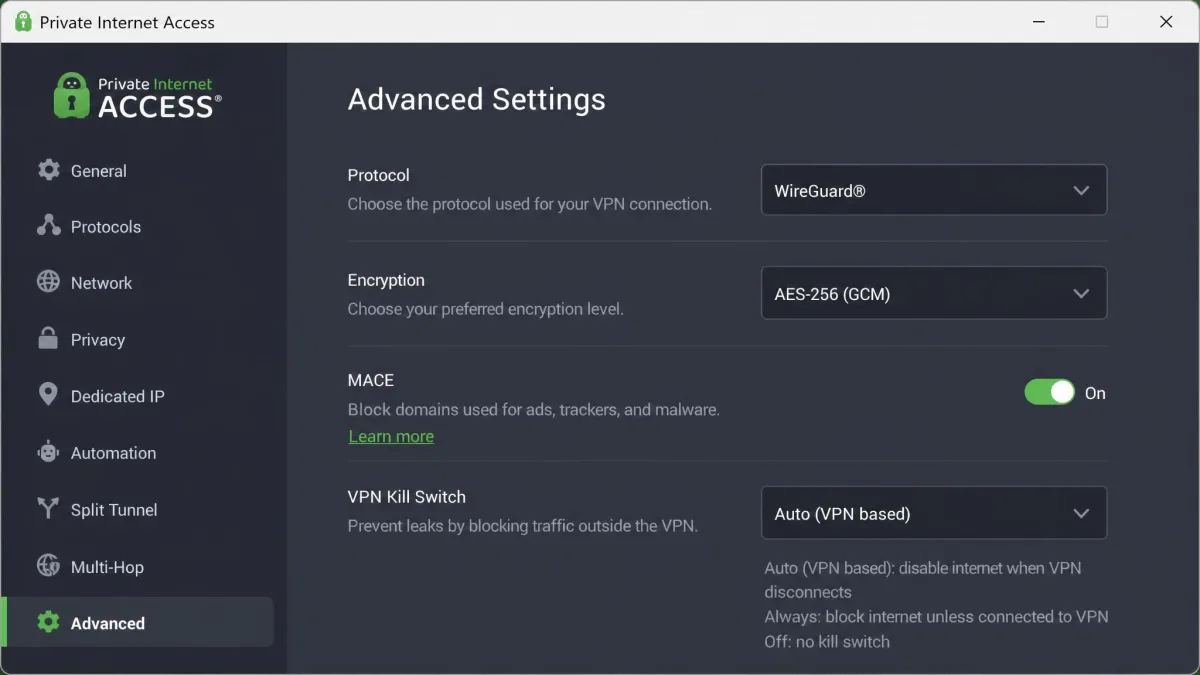Open the General settings section
Screen dimensions: 1200x675
pos(139,170)
